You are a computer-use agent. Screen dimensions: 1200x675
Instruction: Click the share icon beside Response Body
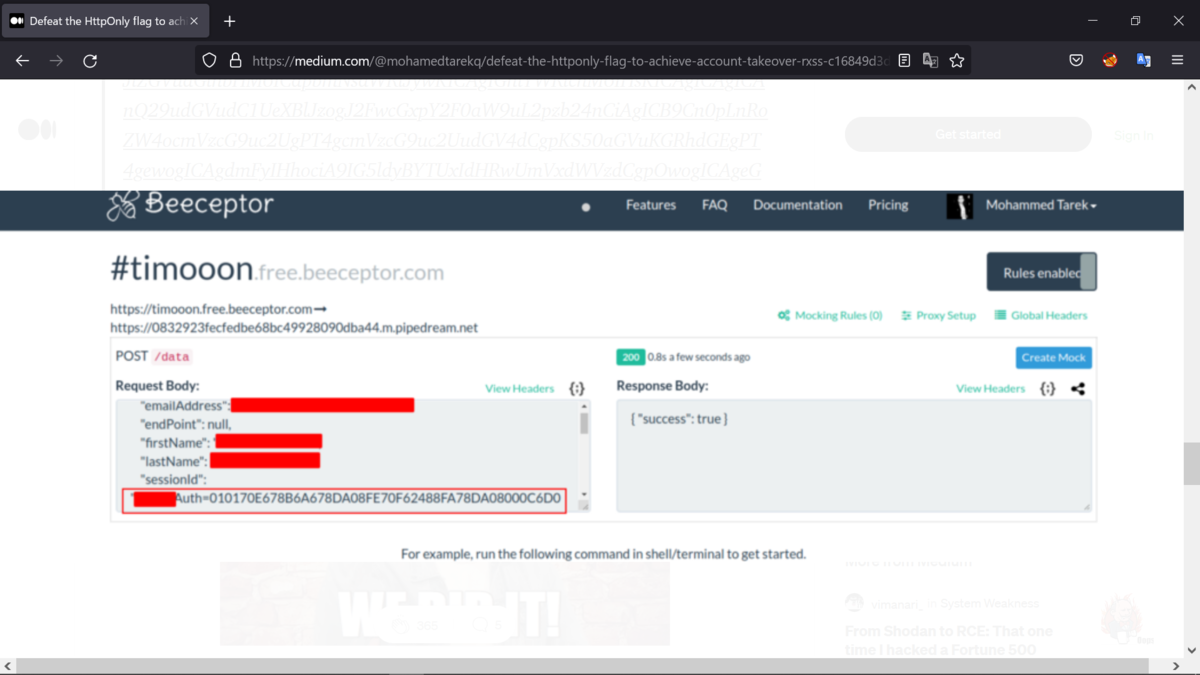(1078, 388)
